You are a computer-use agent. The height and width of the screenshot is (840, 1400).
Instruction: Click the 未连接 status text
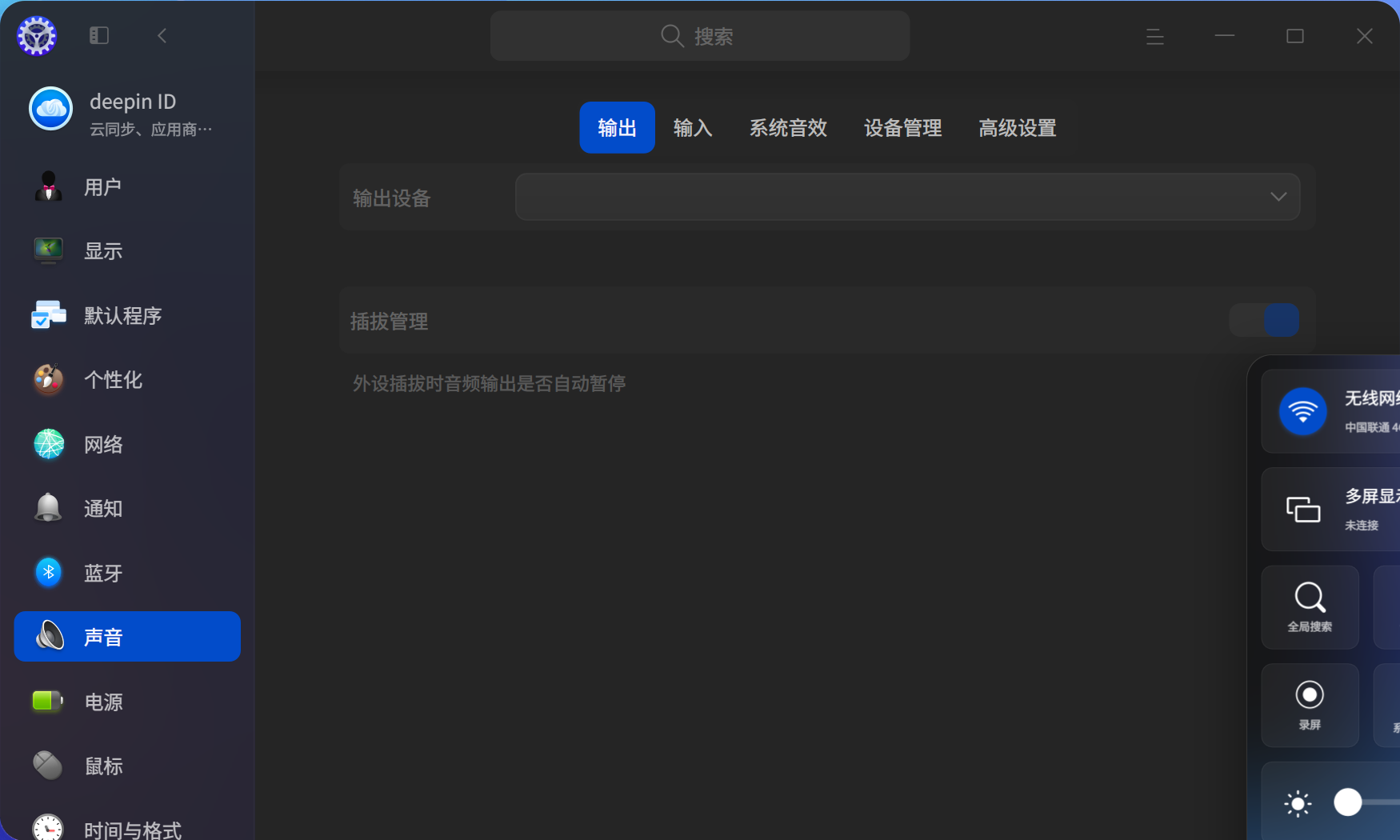coord(1362,526)
